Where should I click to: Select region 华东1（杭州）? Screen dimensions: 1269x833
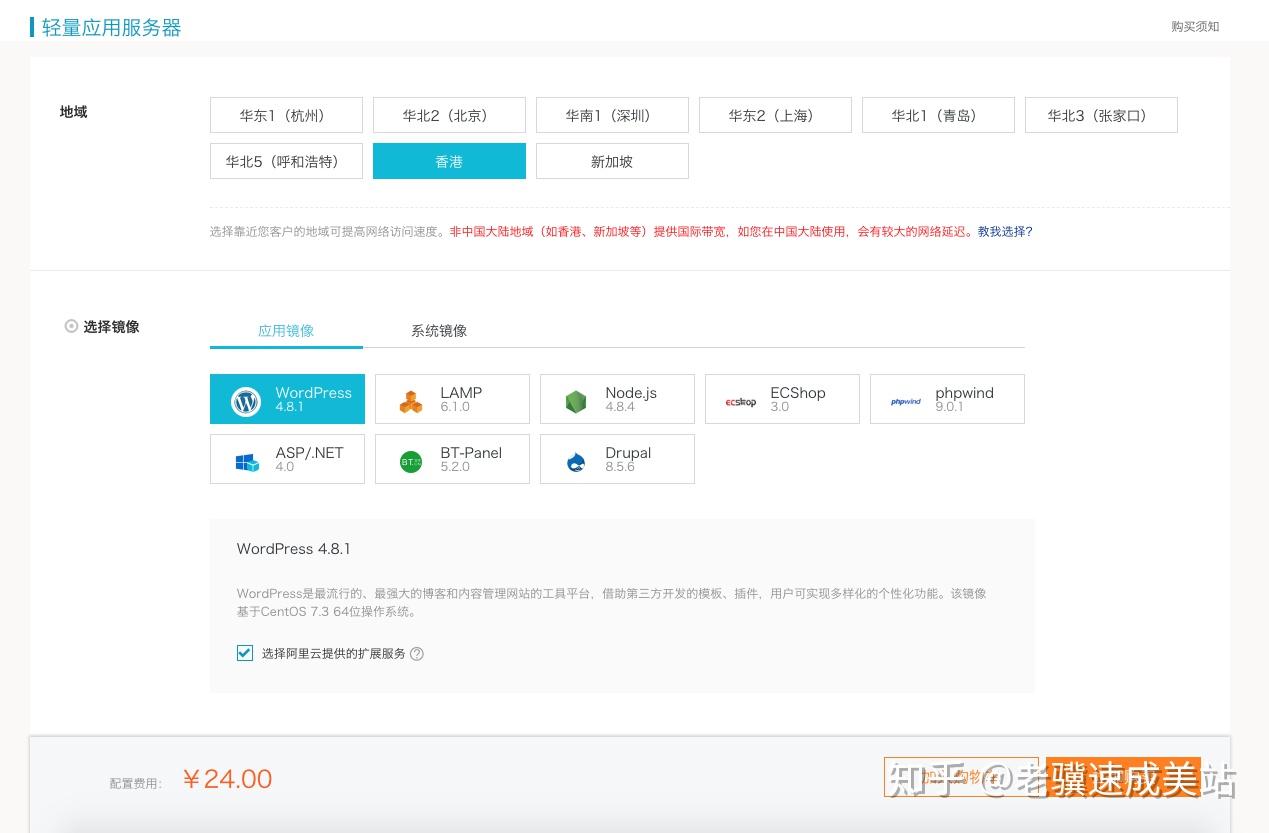286,115
